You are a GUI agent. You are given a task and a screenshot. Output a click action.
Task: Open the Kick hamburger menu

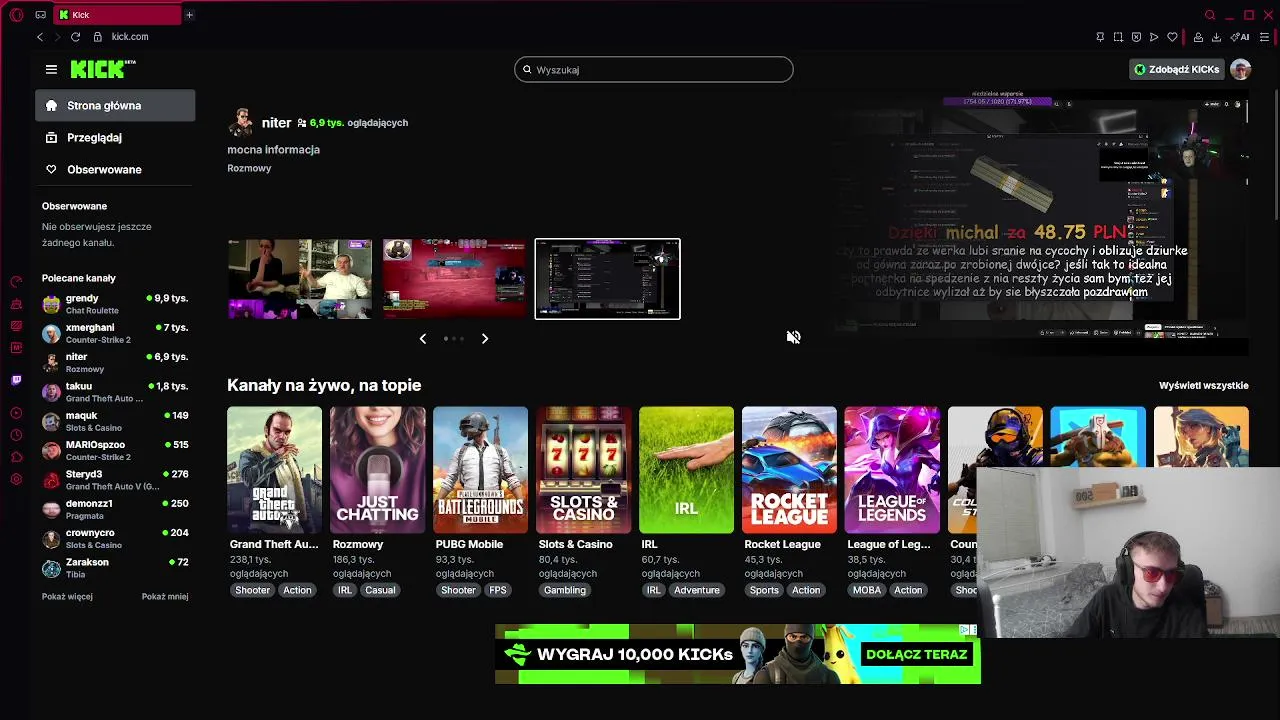(x=51, y=69)
